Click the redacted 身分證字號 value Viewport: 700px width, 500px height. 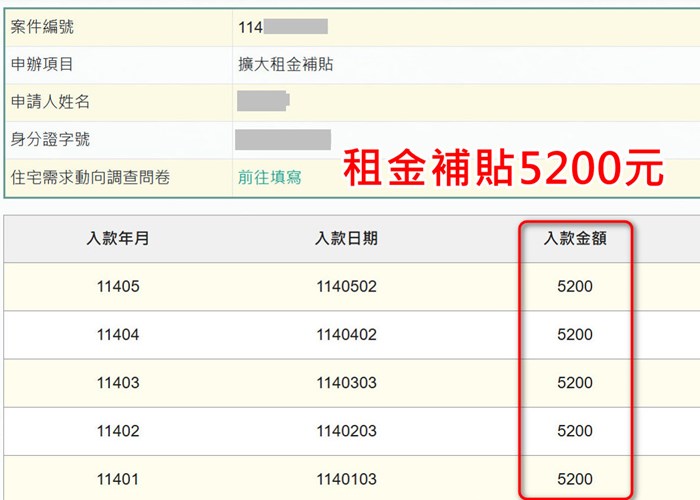click(283, 139)
